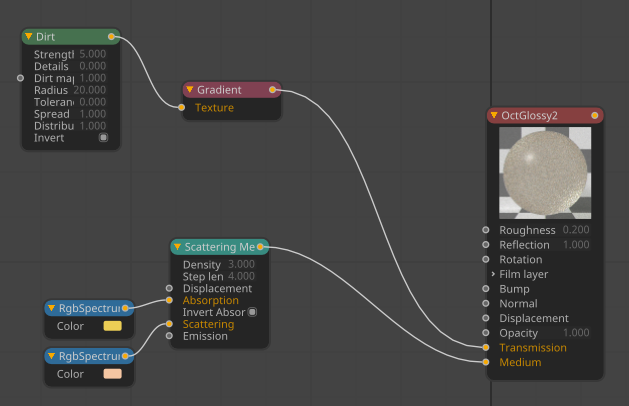Click the Rotation input socket
629x406 pixels.
[486, 260]
